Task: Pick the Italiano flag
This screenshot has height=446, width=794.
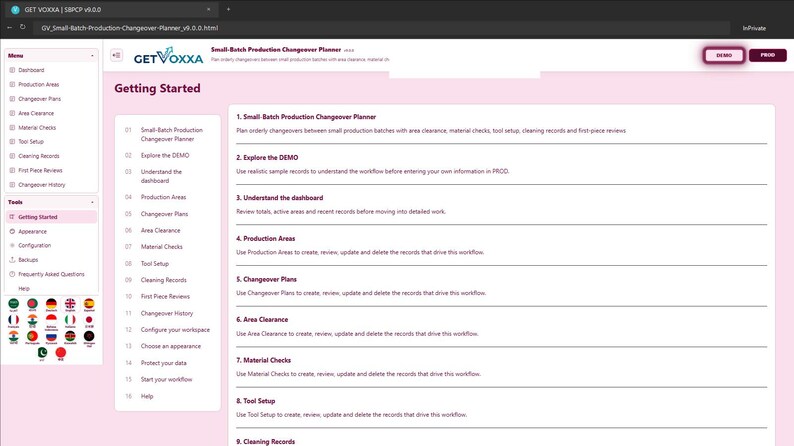Action: click(70, 321)
